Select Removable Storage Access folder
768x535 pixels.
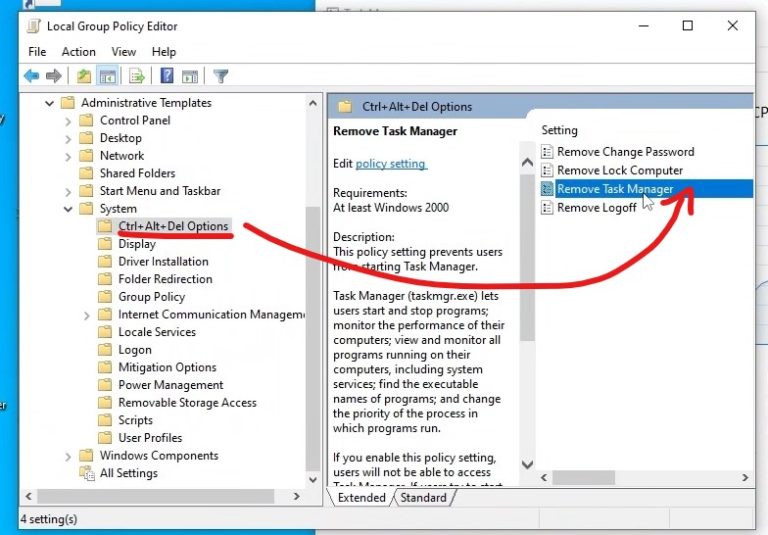(187, 403)
